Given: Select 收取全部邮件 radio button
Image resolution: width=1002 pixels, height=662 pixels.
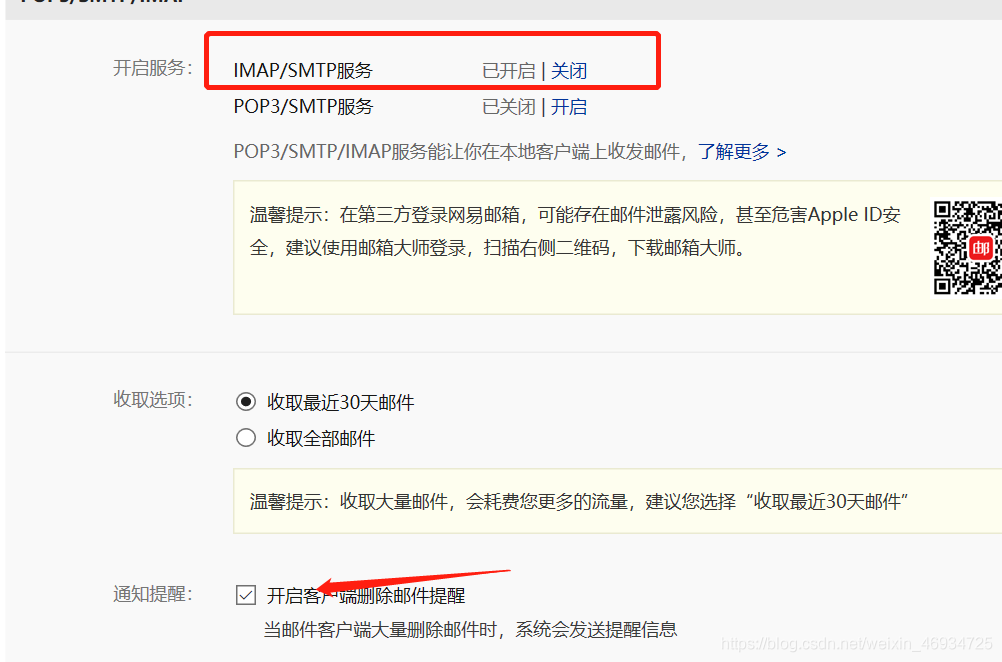Looking at the screenshot, I should coord(246,438).
